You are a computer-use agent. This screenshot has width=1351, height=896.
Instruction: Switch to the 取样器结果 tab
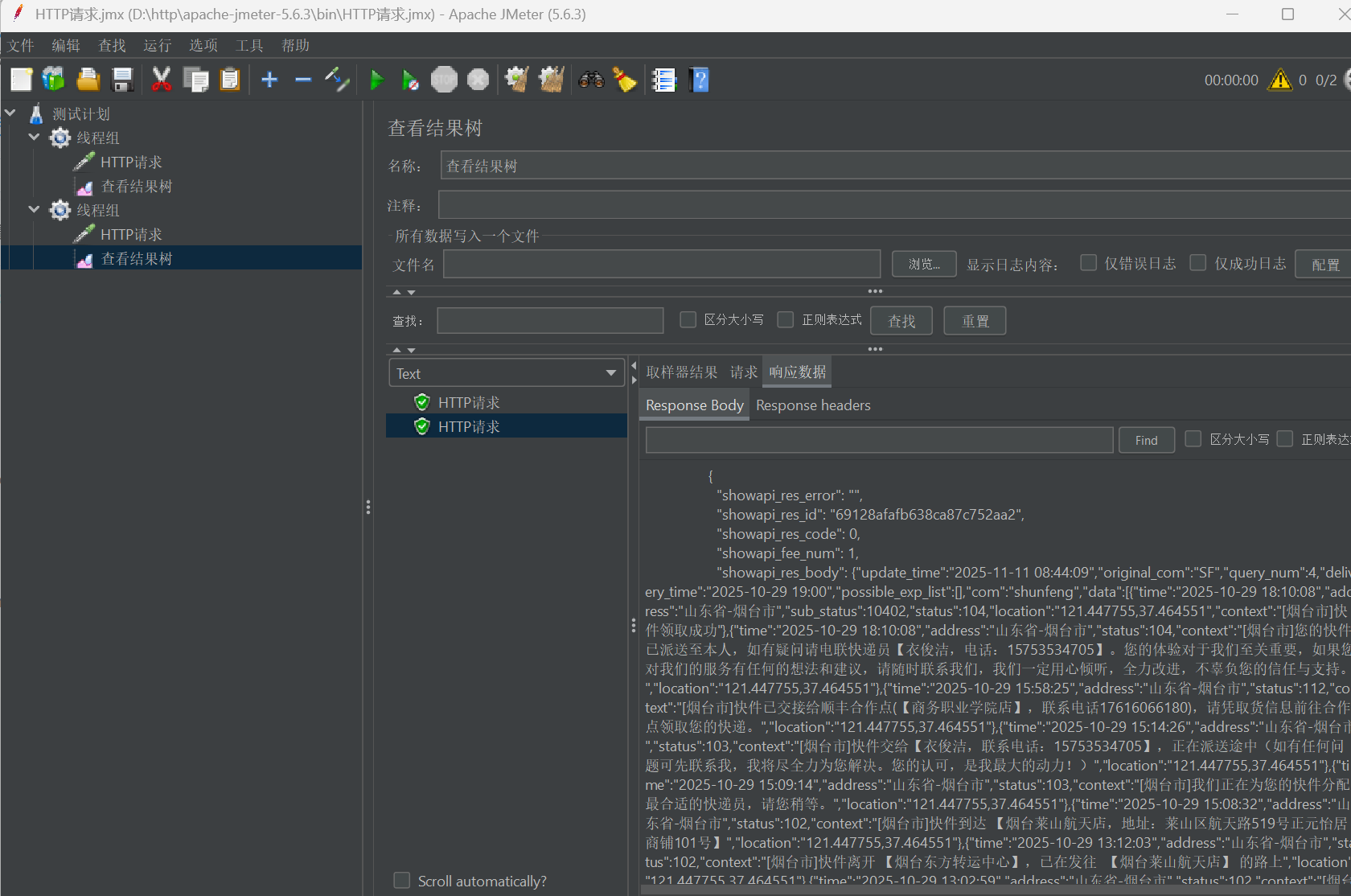[x=682, y=372]
